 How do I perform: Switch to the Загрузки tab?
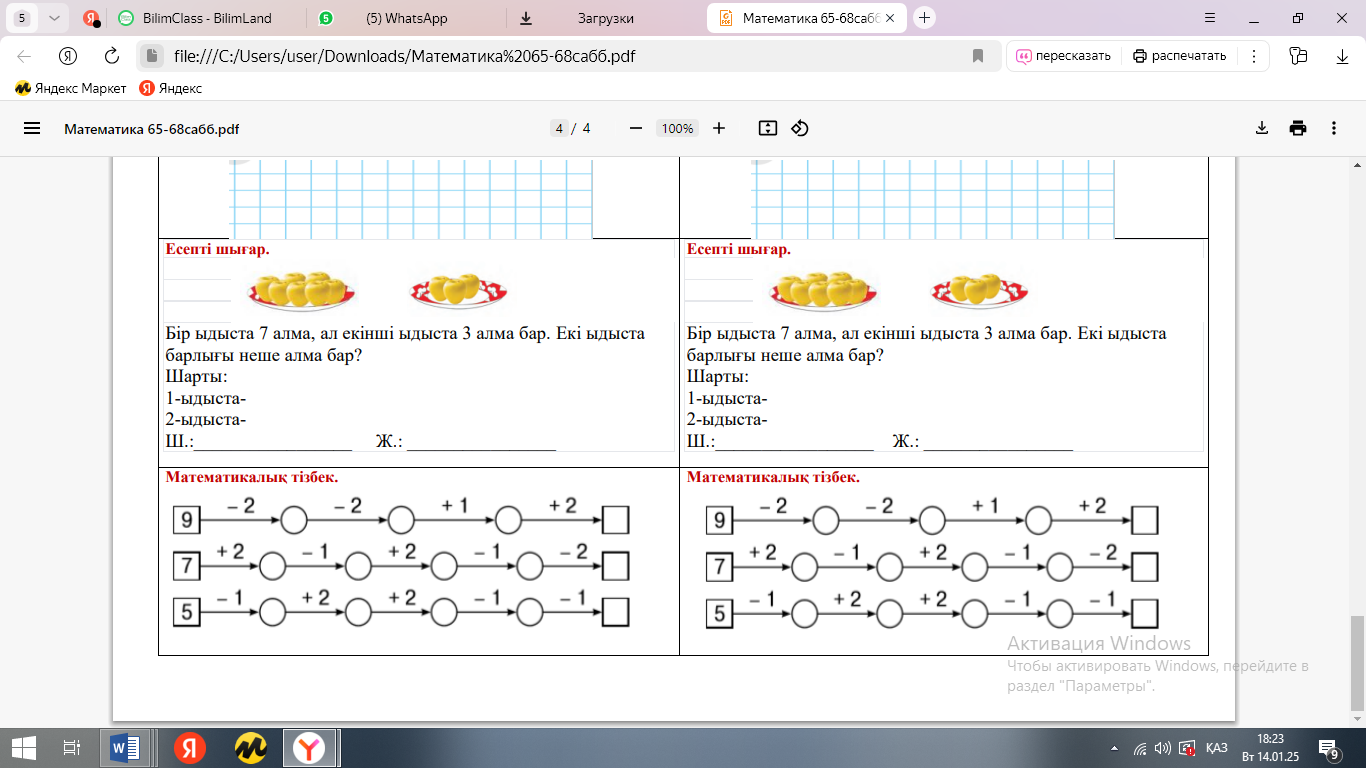605,18
